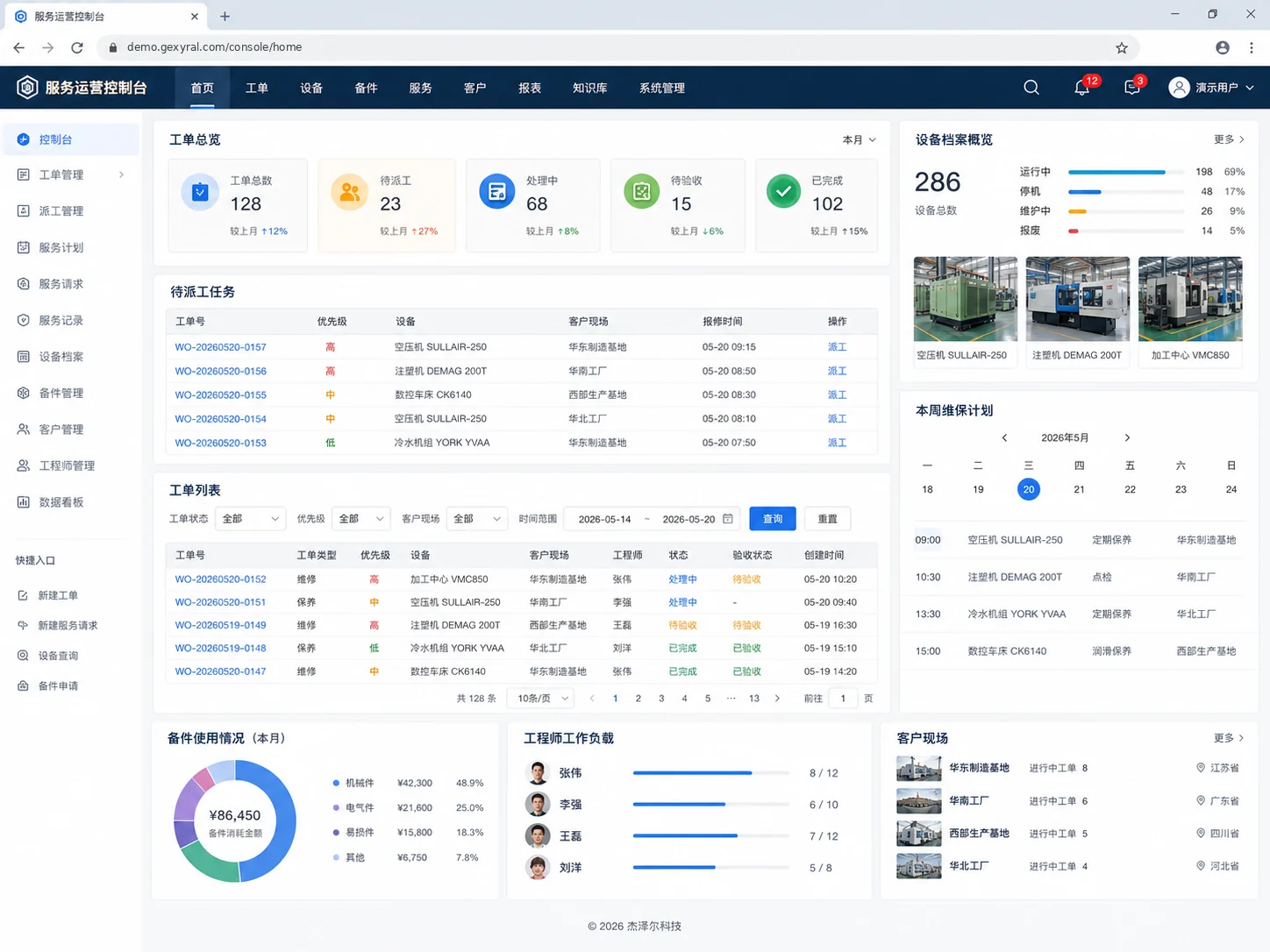Screen dimensions: 1270x952
Task: Bookmark this page with the star icon
Action: (x=1122, y=47)
